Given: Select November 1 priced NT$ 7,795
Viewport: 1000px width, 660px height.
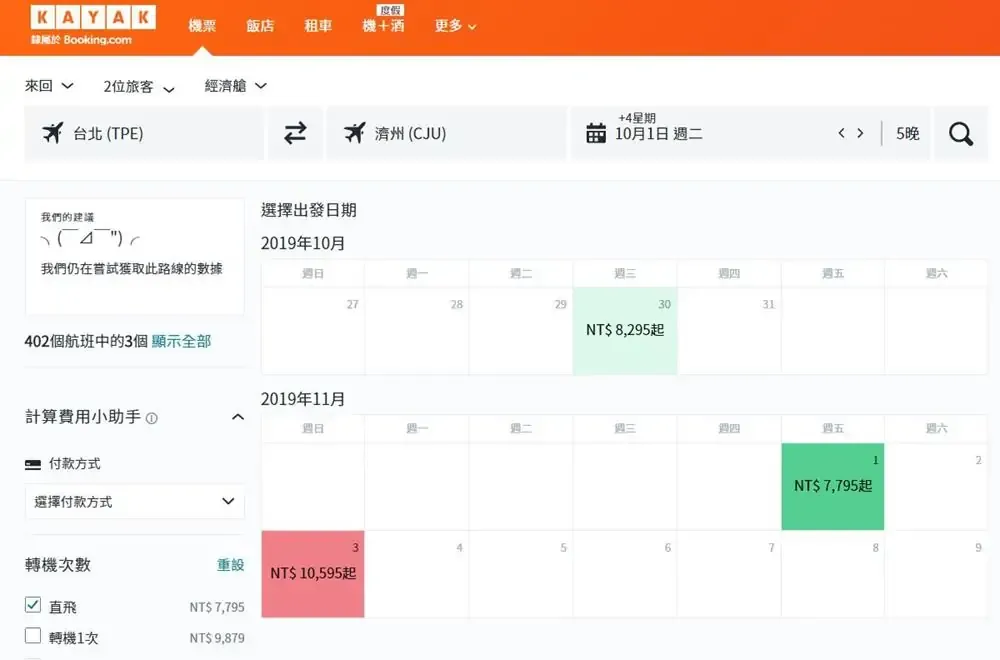Looking at the screenshot, I should [x=833, y=486].
